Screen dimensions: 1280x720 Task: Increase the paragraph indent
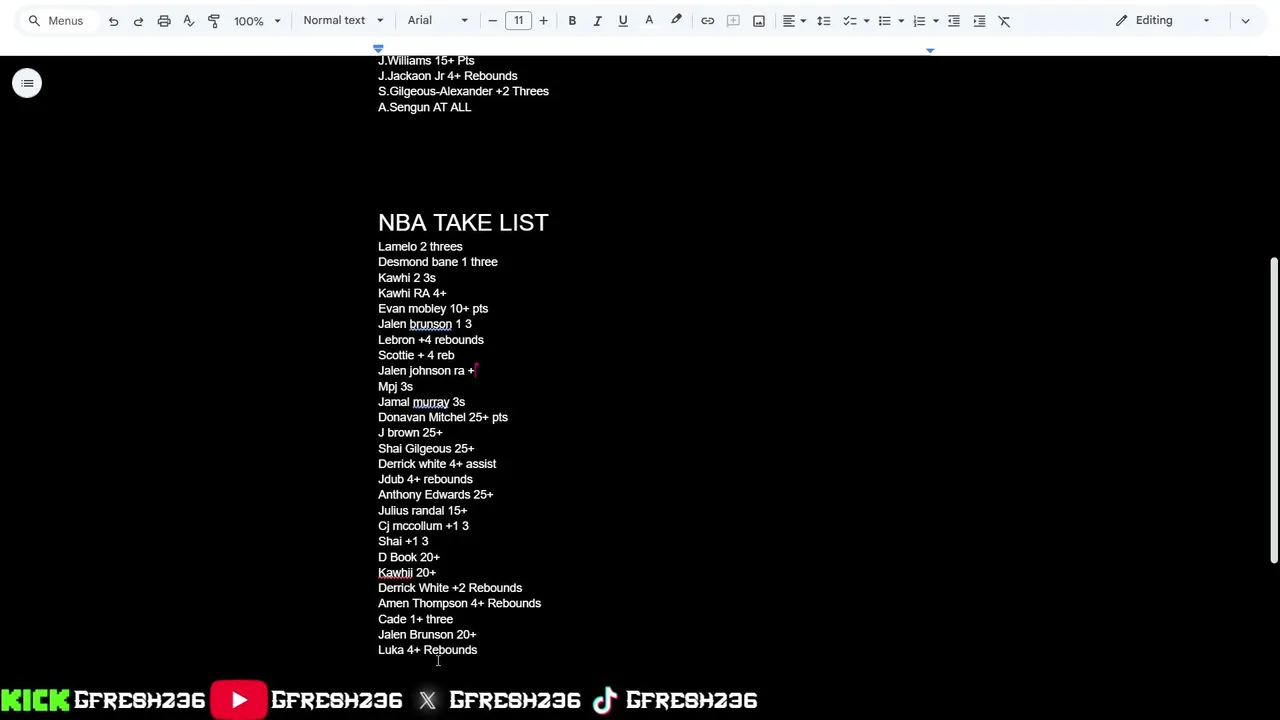979,20
